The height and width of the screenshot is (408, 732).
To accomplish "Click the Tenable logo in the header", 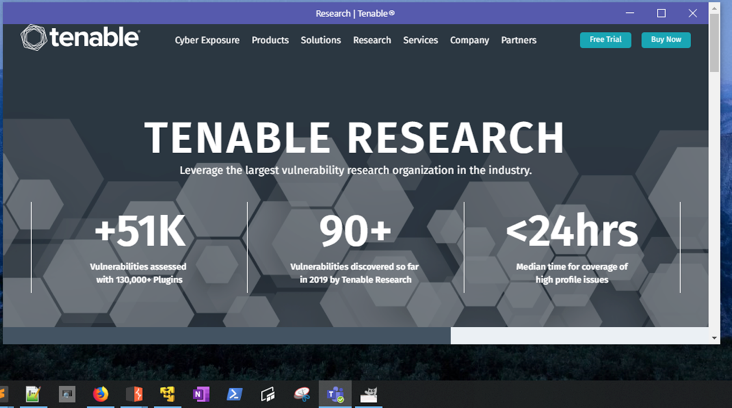I will point(80,39).
